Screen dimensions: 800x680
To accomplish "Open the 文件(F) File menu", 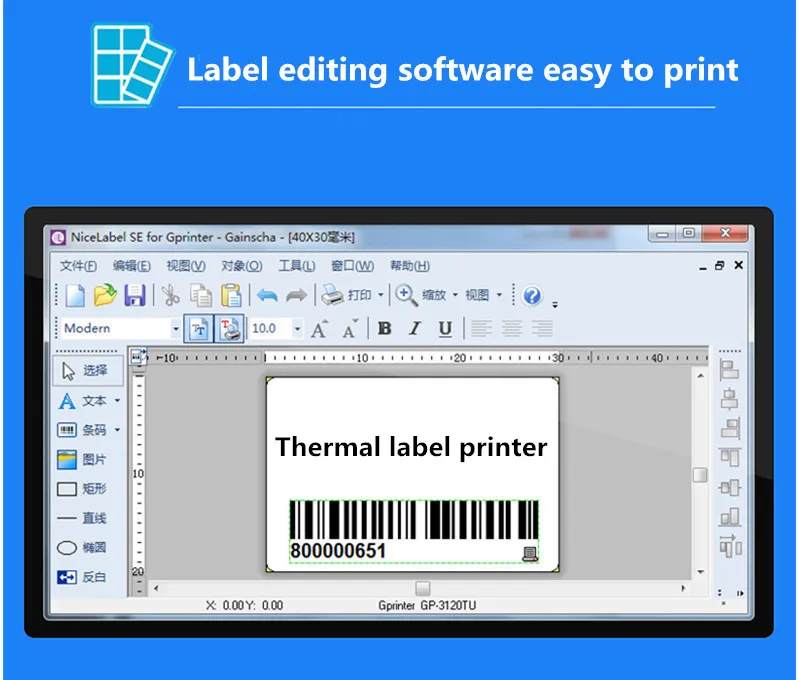I will (x=78, y=266).
